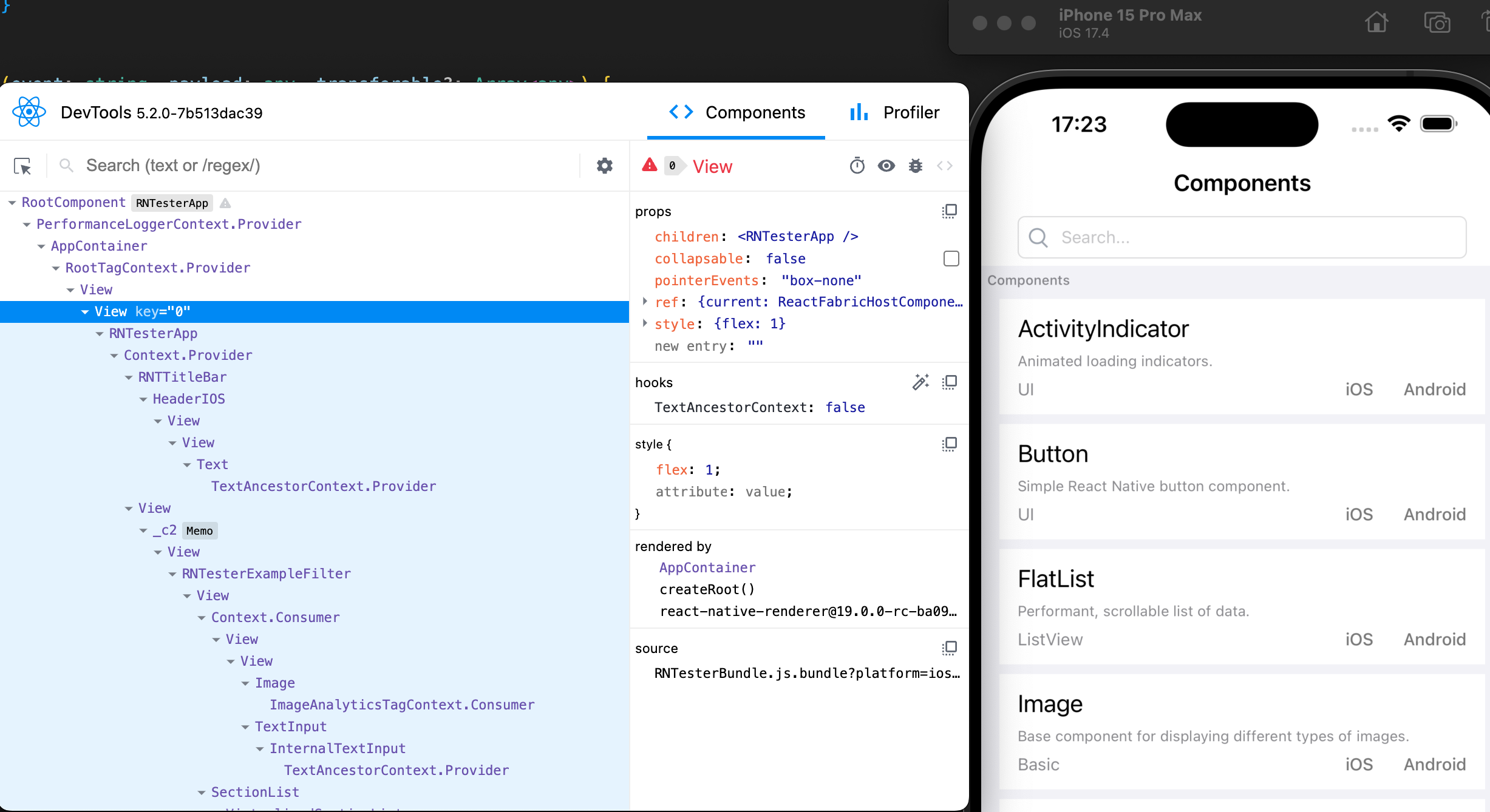The height and width of the screenshot is (812, 1490).
Task: Tap the Search... field in the iPhone app
Action: [x=1242, y=237]
